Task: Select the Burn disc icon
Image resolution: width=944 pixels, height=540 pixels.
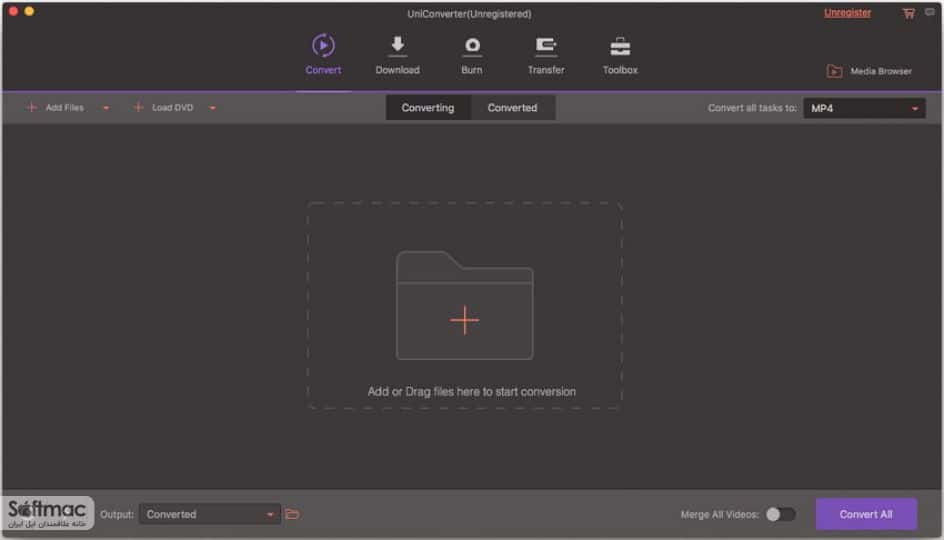Action: (x=472, y=46)
